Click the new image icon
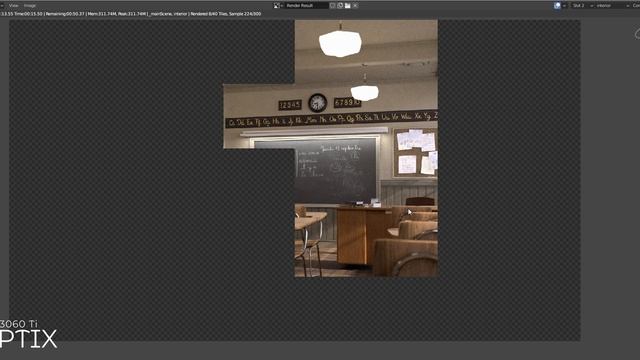The width and height of the screenshot is (640, 360). click(340, 6)
